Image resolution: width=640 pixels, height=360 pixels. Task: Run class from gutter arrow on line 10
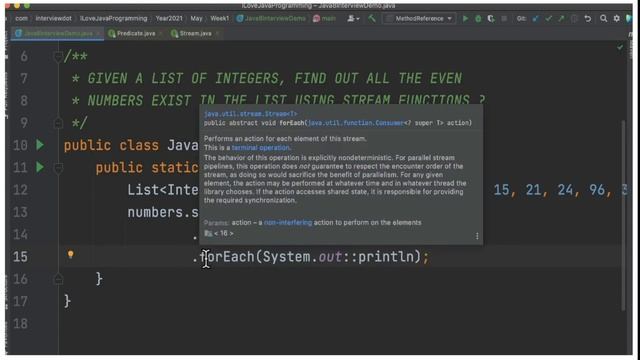click(x=40, y=145)
